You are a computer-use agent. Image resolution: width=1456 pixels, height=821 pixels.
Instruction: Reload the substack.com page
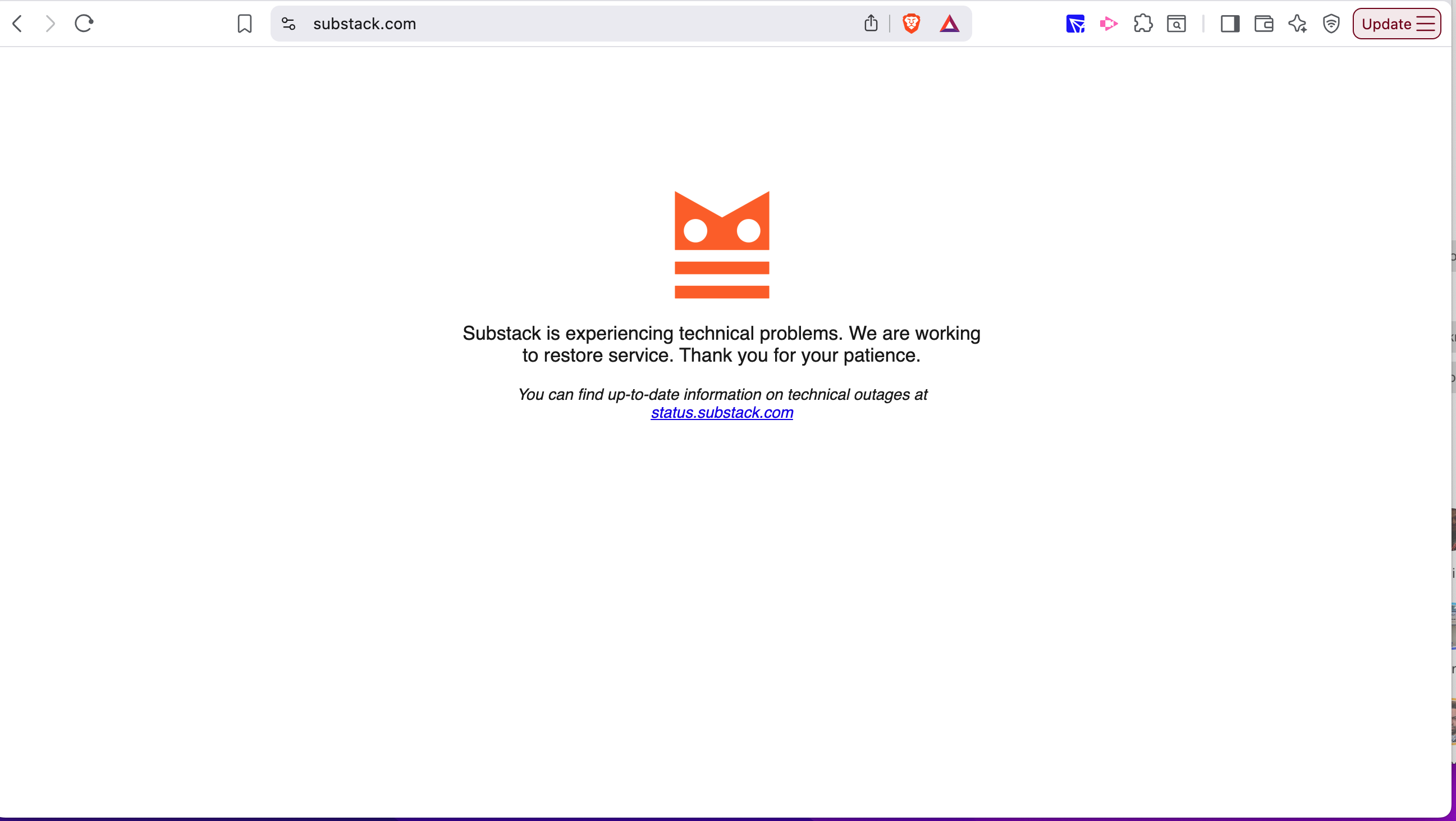tap(84, 24)
